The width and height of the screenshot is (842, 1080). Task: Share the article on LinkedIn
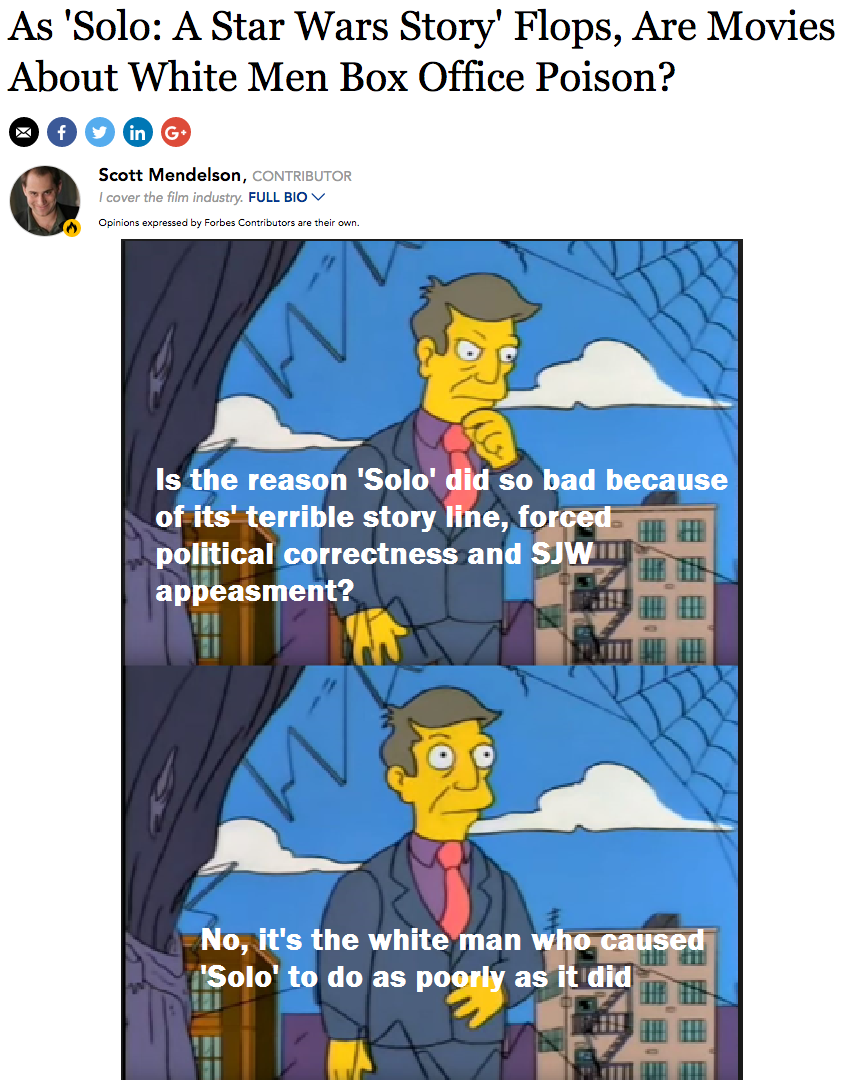[138, 132]
